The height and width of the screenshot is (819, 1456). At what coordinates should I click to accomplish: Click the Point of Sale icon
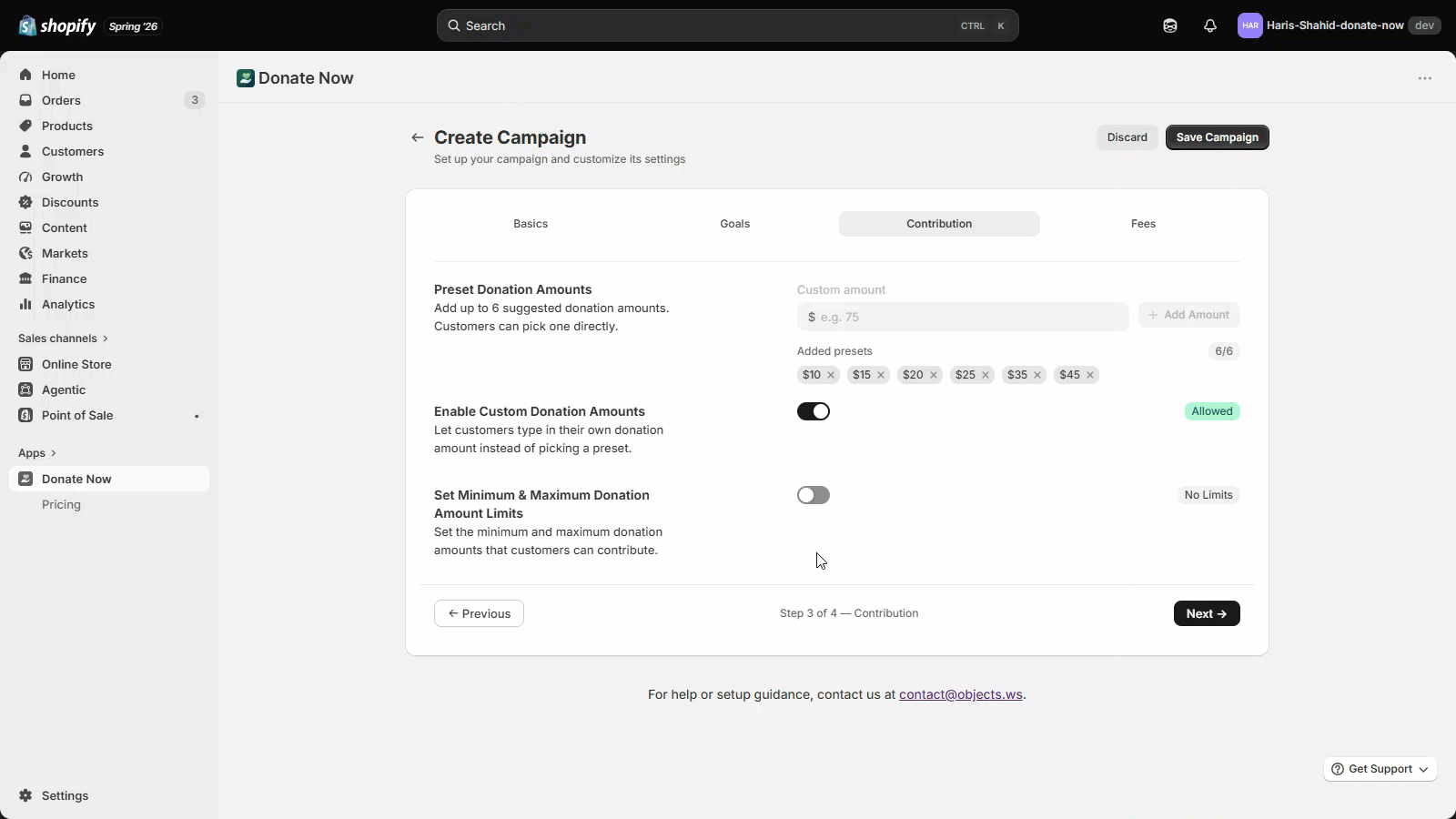pyautogui.click(x=25, y=415)
